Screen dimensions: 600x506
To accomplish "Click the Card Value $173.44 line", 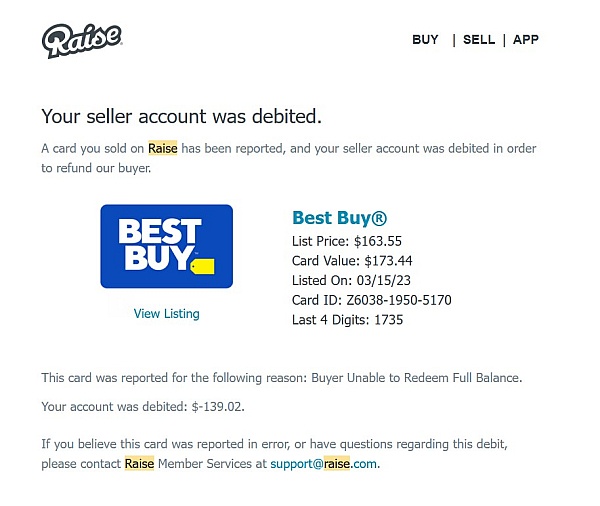I will click(x=352, y=261).
